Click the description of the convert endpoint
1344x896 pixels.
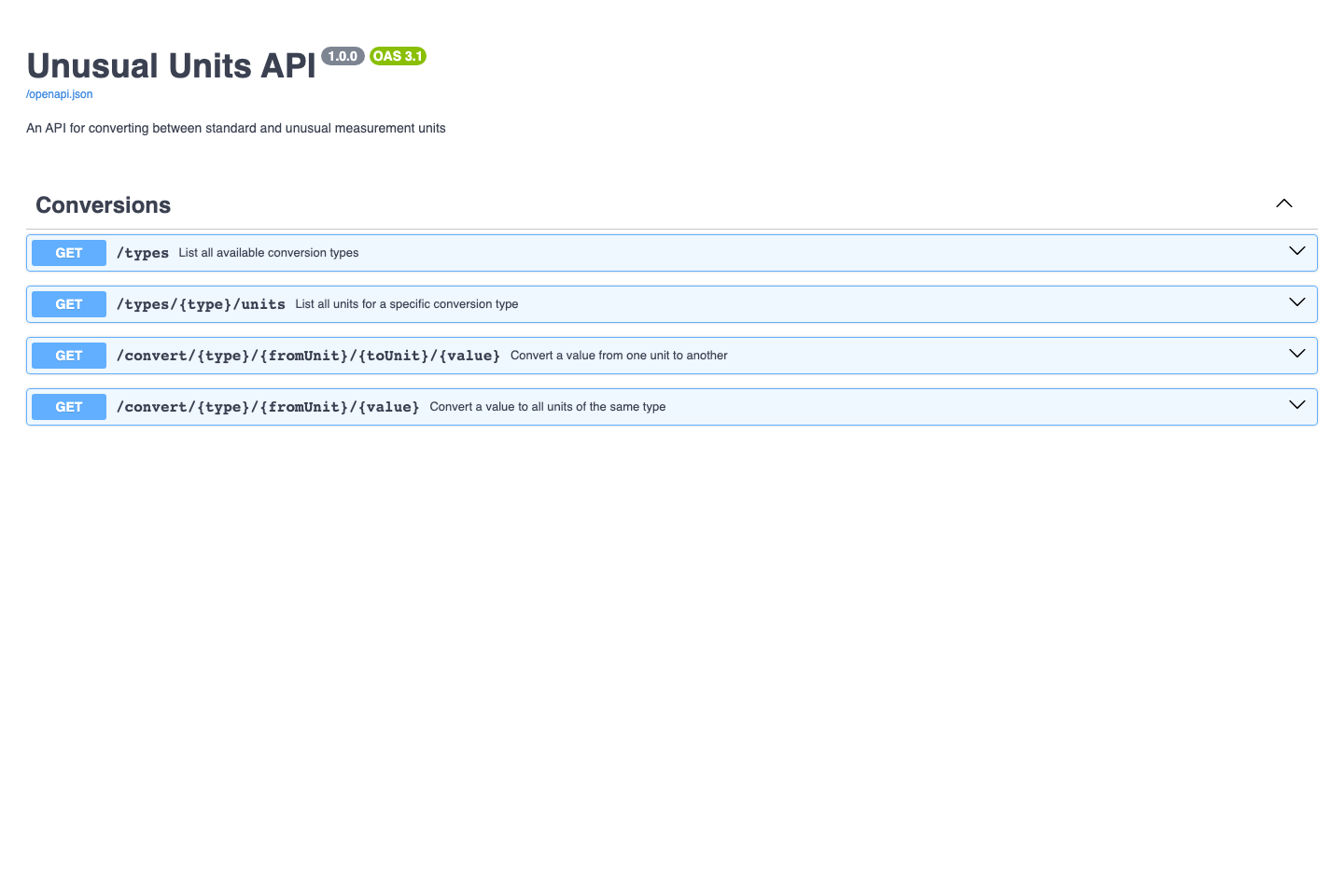[x=619, y=355]
